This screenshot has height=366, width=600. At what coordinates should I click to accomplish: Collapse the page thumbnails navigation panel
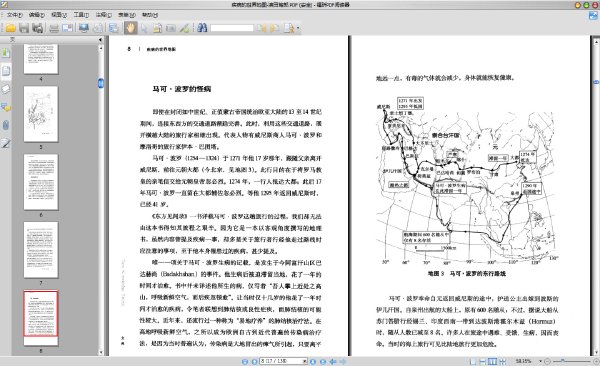tap(100, 39)
